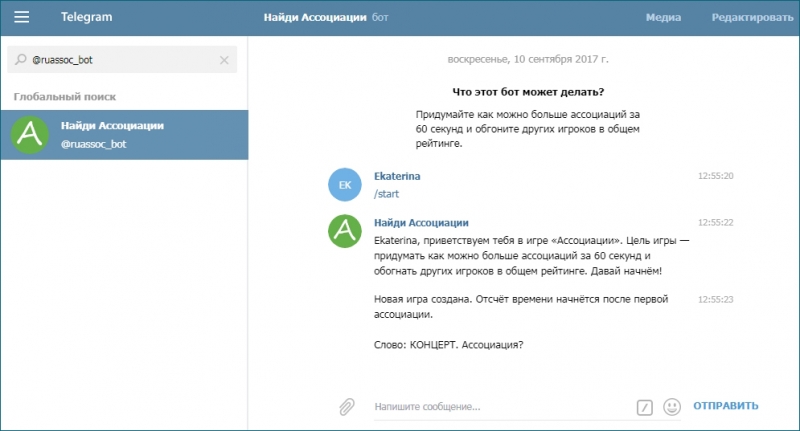The image size is (800, 431).
Task: Attach a file with paperclip icon
Action: (347, 407)
